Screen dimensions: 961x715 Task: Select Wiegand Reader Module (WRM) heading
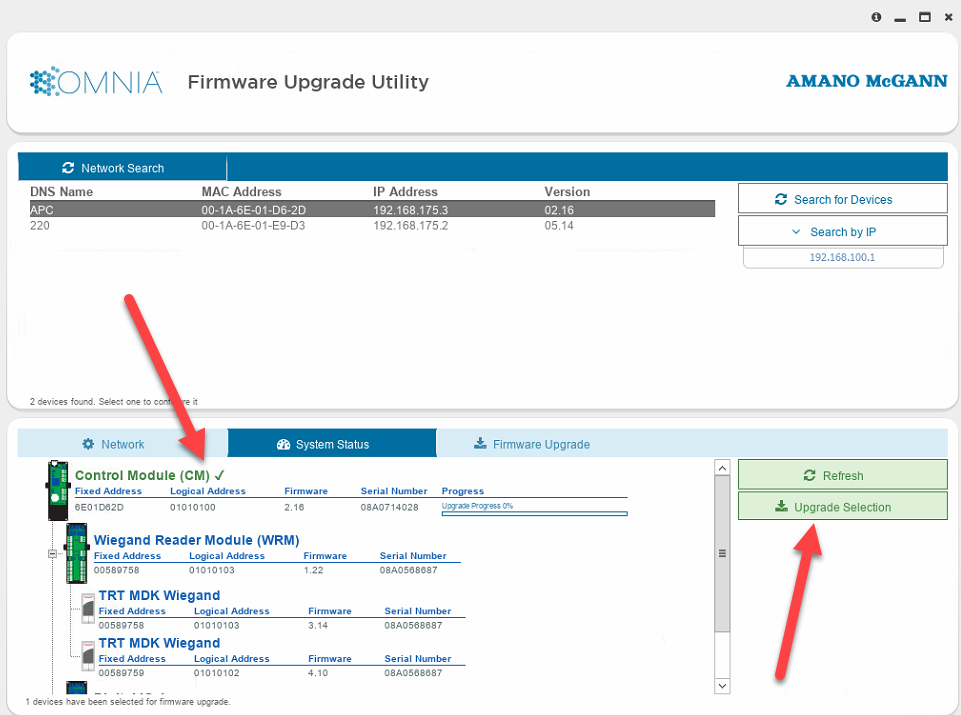coord(196,540)
